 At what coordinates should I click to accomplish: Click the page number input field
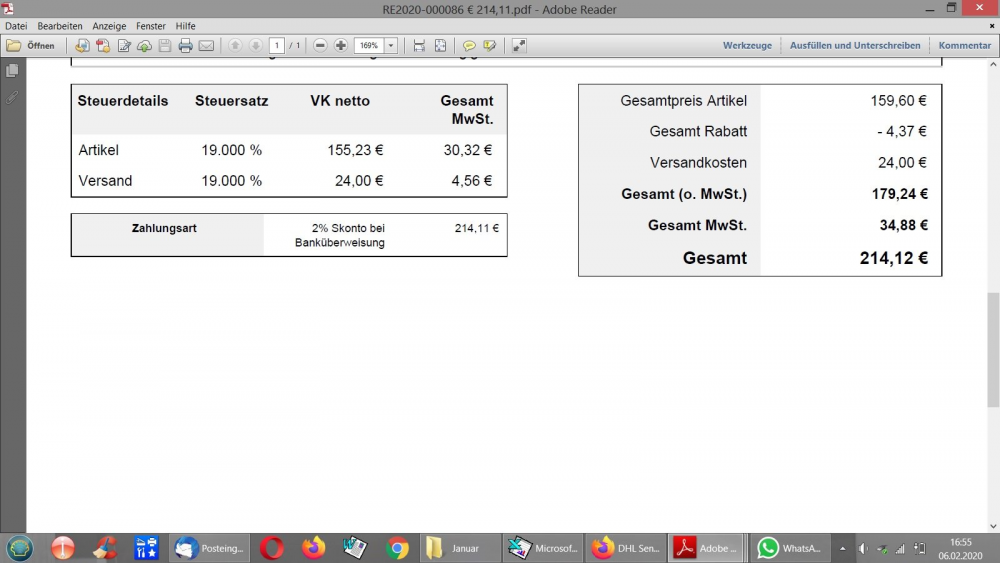pyautogui.click(x=277, y=45)
